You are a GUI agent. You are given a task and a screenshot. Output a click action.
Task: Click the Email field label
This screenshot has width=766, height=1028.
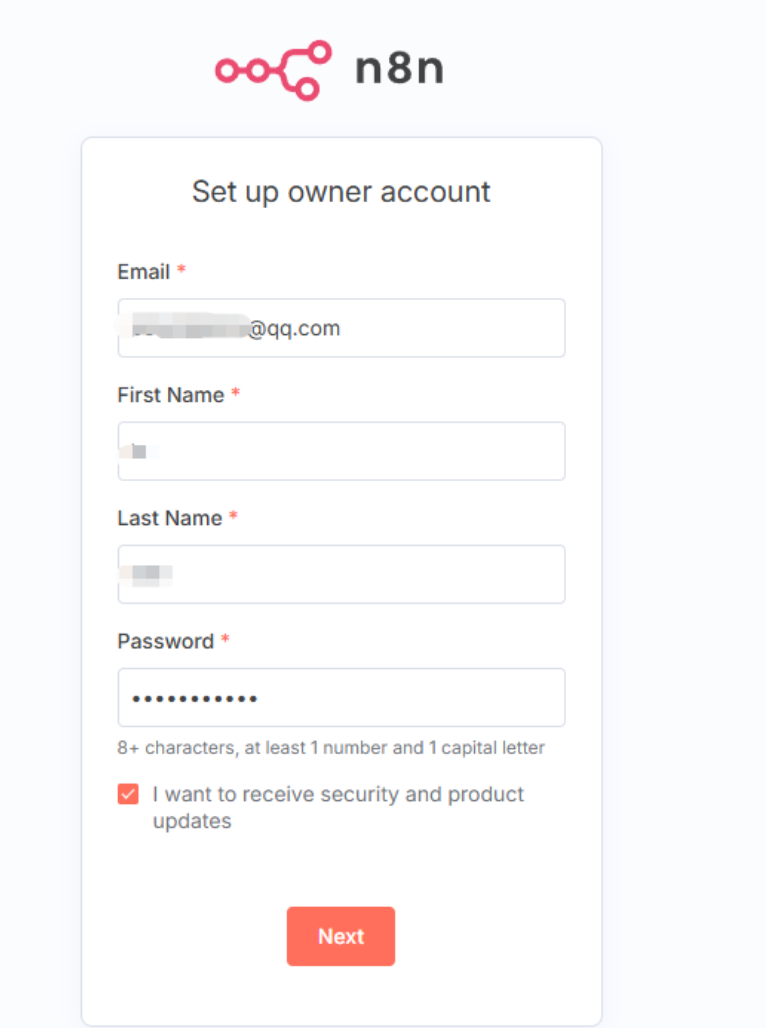point(144,271)
